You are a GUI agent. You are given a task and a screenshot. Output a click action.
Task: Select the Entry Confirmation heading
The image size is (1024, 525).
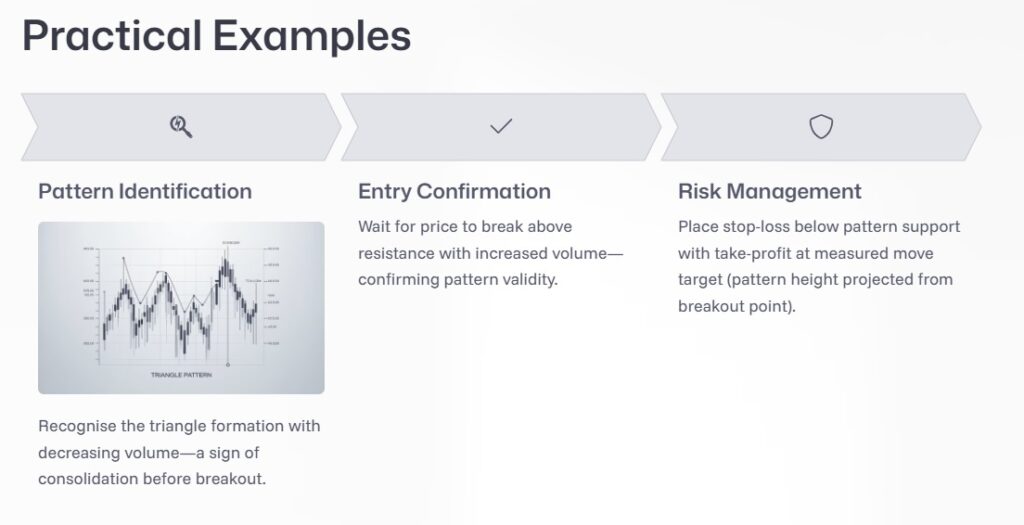(454, 191)
